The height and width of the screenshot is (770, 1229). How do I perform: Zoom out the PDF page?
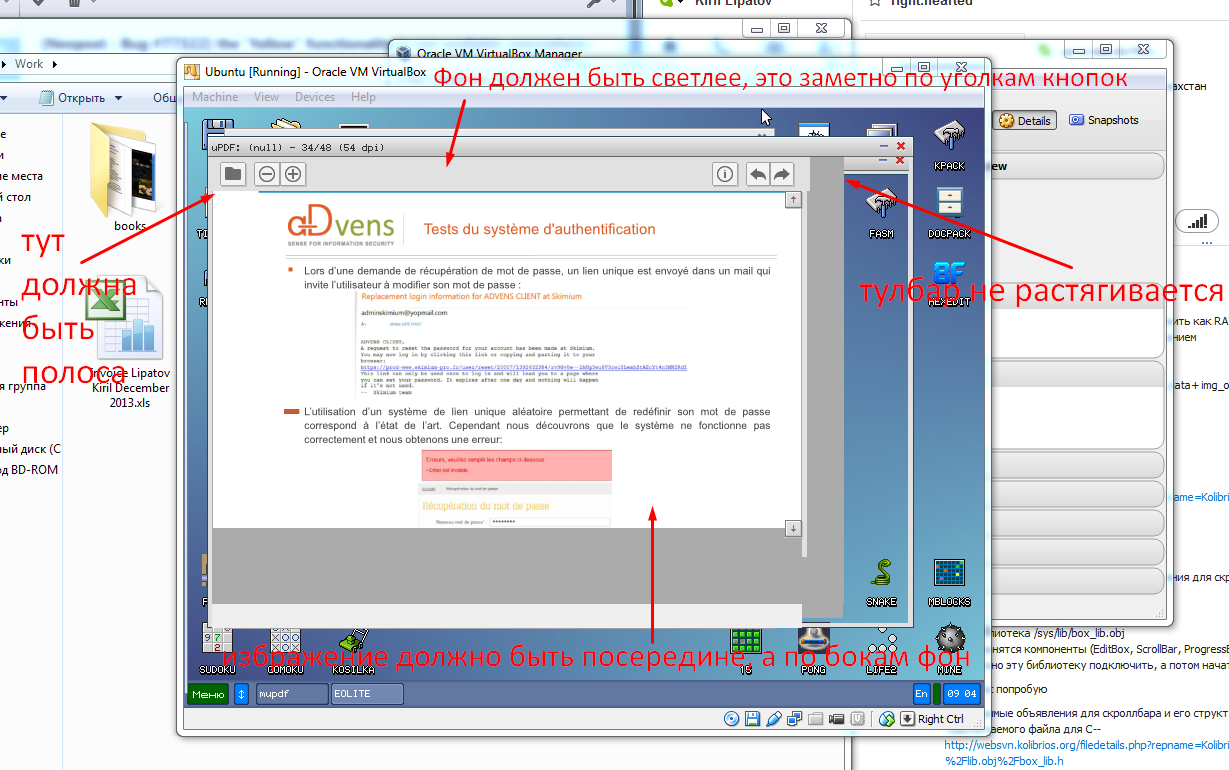coord(267,174)
